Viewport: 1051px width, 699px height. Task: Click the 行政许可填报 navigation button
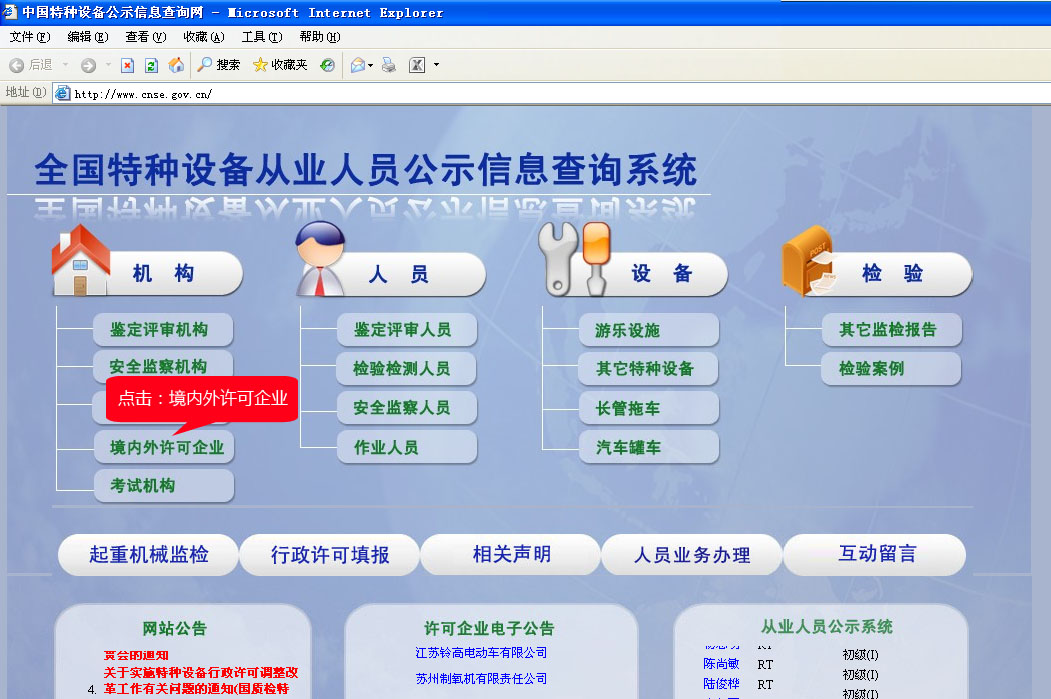pos(330,555)
